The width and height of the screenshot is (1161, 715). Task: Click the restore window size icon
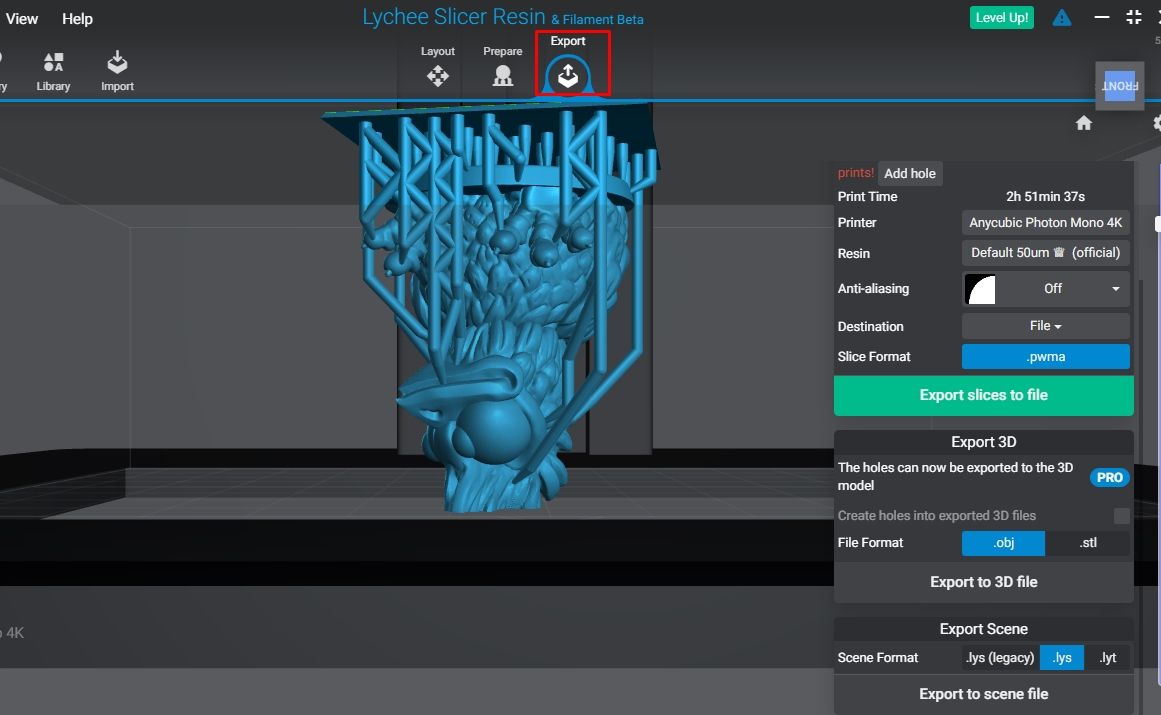tap(1134, 17)
